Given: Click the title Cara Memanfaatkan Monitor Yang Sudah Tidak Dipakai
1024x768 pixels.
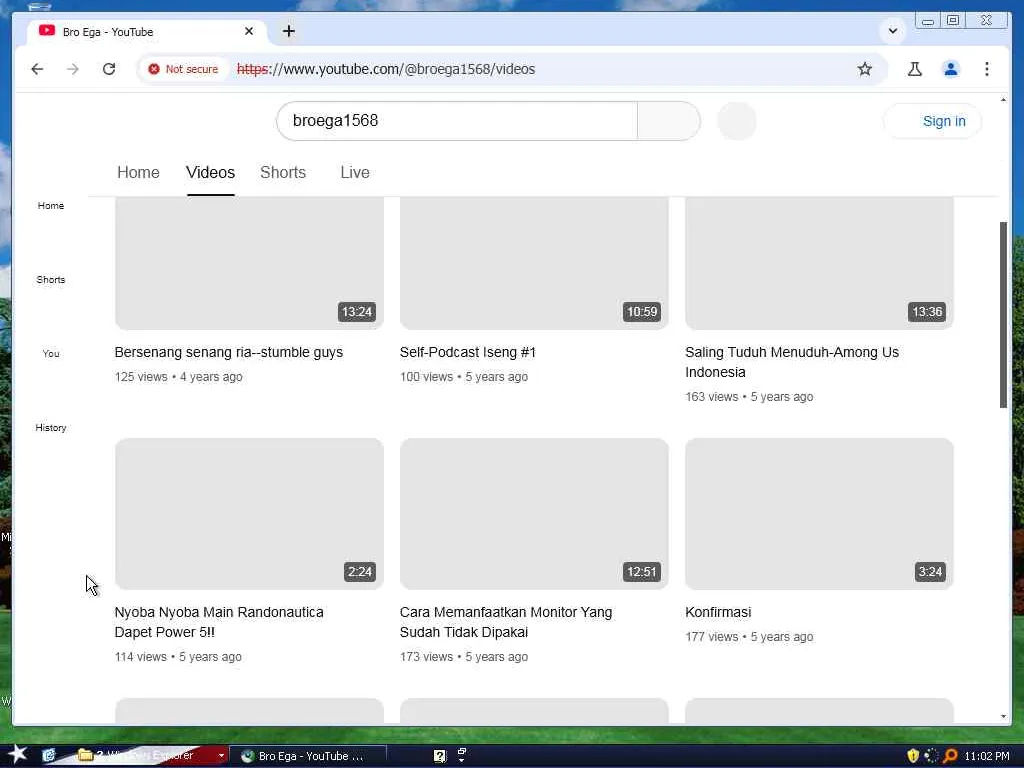Looking at the screenshot, I should [506, 622].
